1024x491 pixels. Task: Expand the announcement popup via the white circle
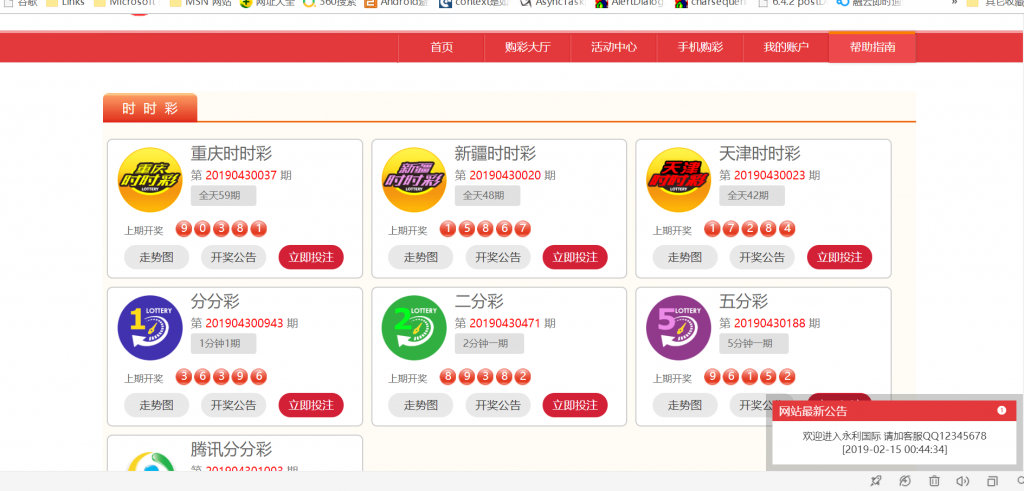pos(1001,410)
